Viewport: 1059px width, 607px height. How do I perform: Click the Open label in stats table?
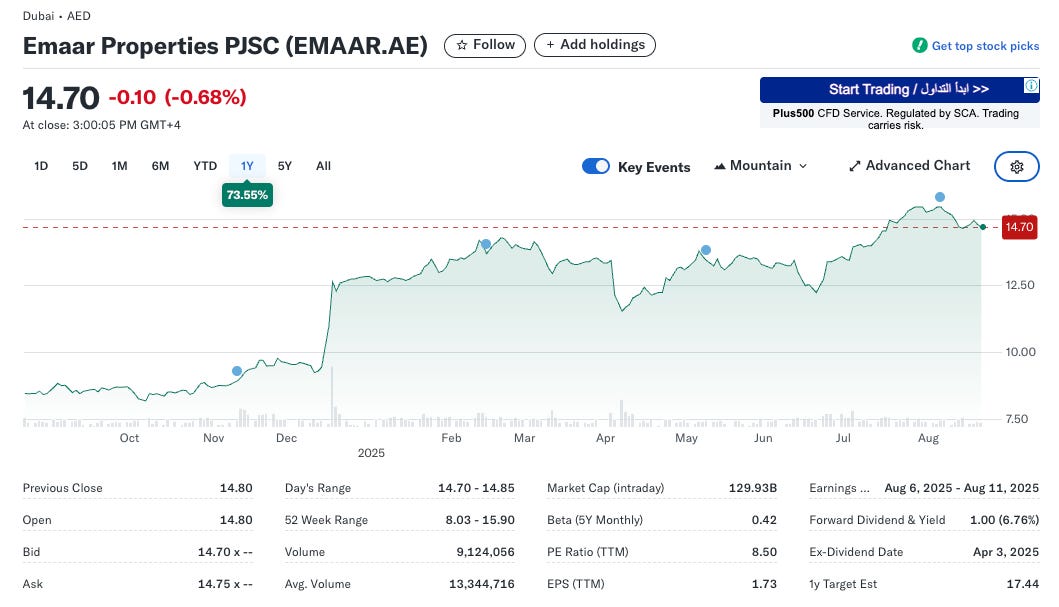(x=36, y=520)
